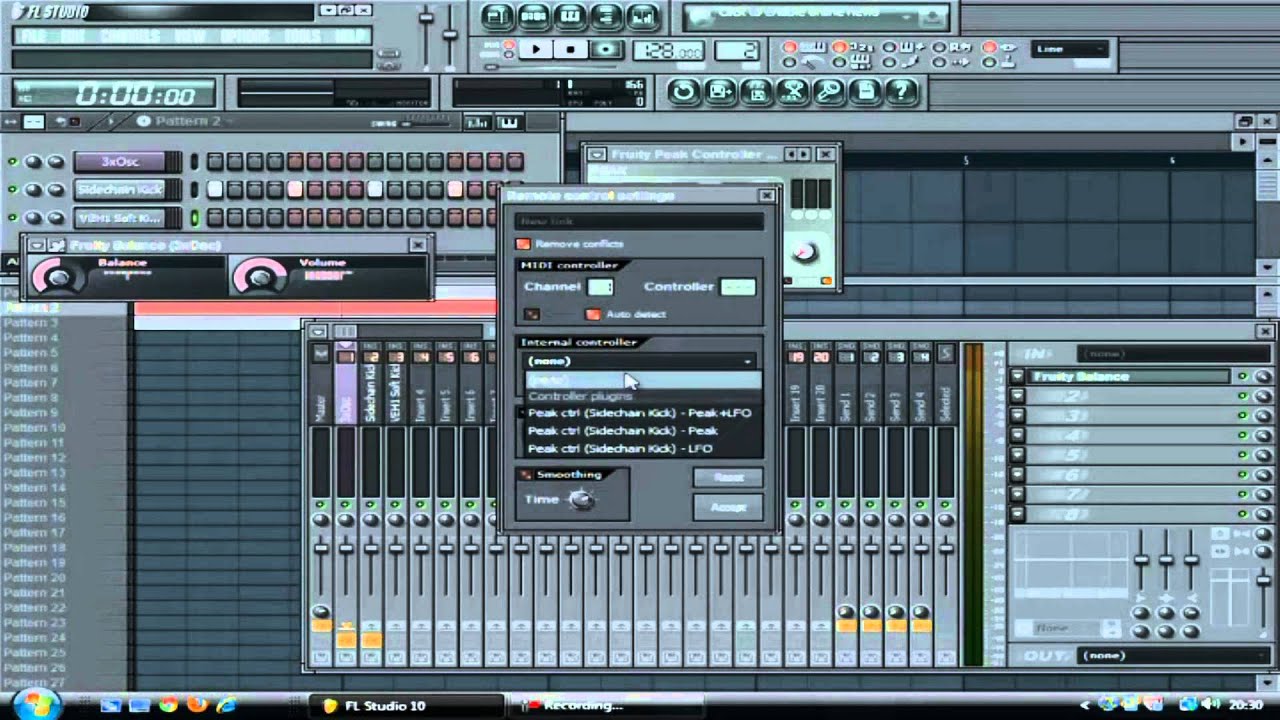Toggle Auto detect in MIDI controller section

tap(594, 314)
